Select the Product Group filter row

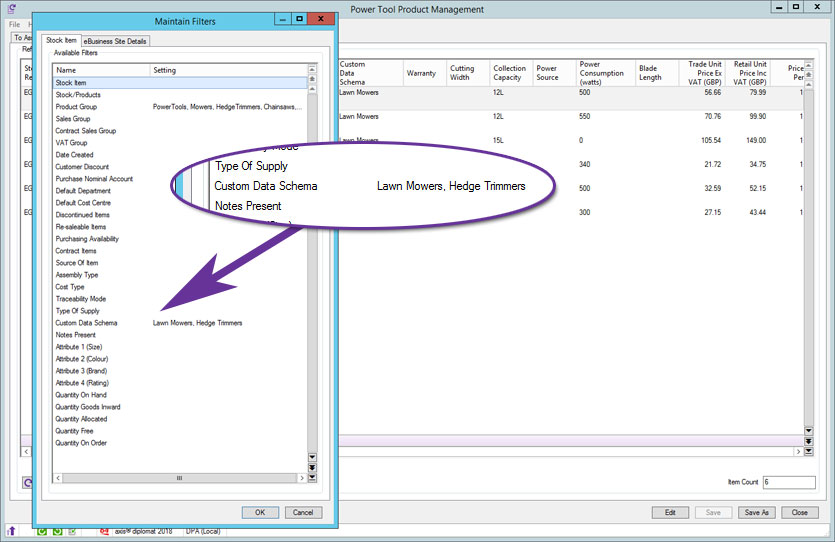pos(180,107)
